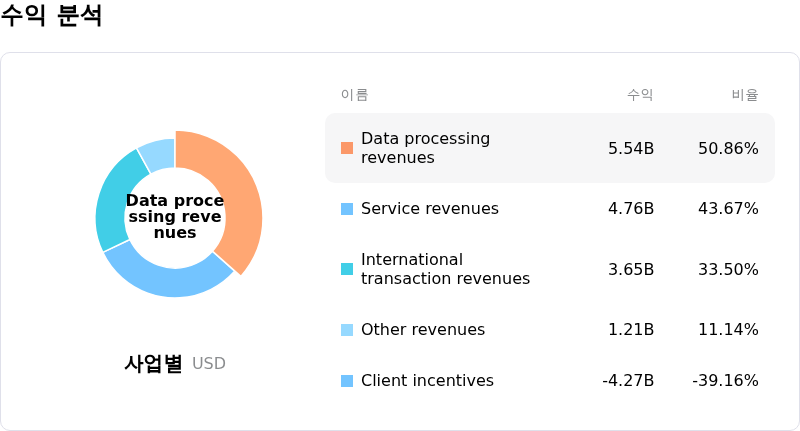Image resolution: width=800 pixels, height=431 pixels.
Task: Click the light blue Other revenues swatch
Action: 347,329
